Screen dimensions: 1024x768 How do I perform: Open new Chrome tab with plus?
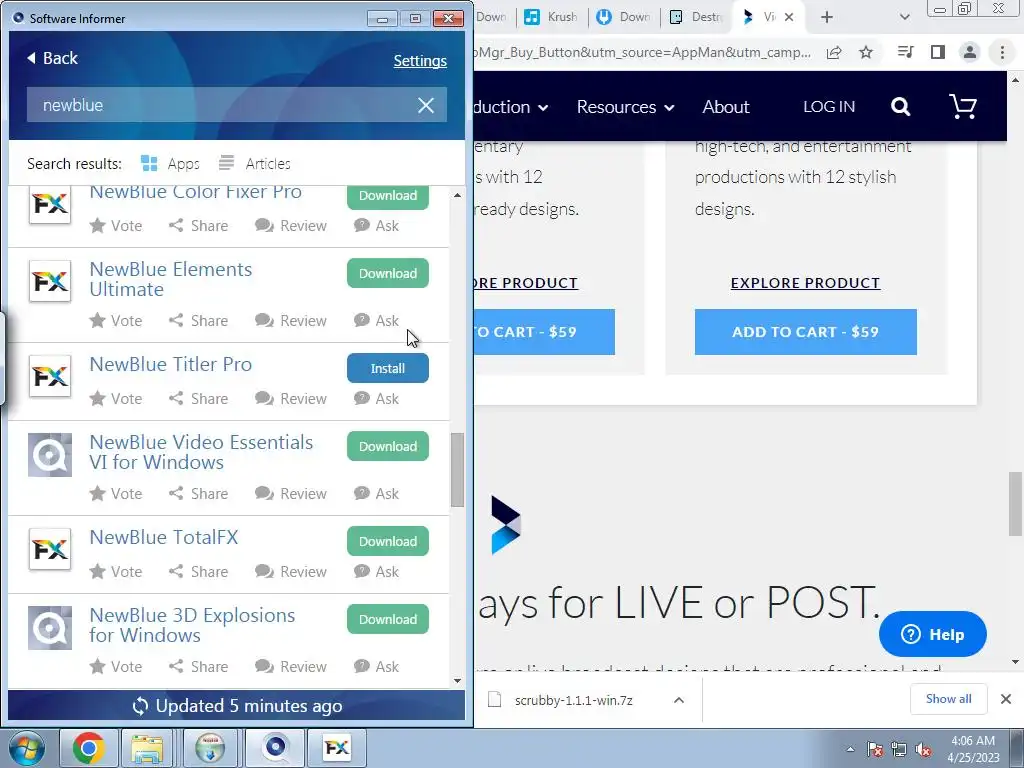(x=827, y=17)
